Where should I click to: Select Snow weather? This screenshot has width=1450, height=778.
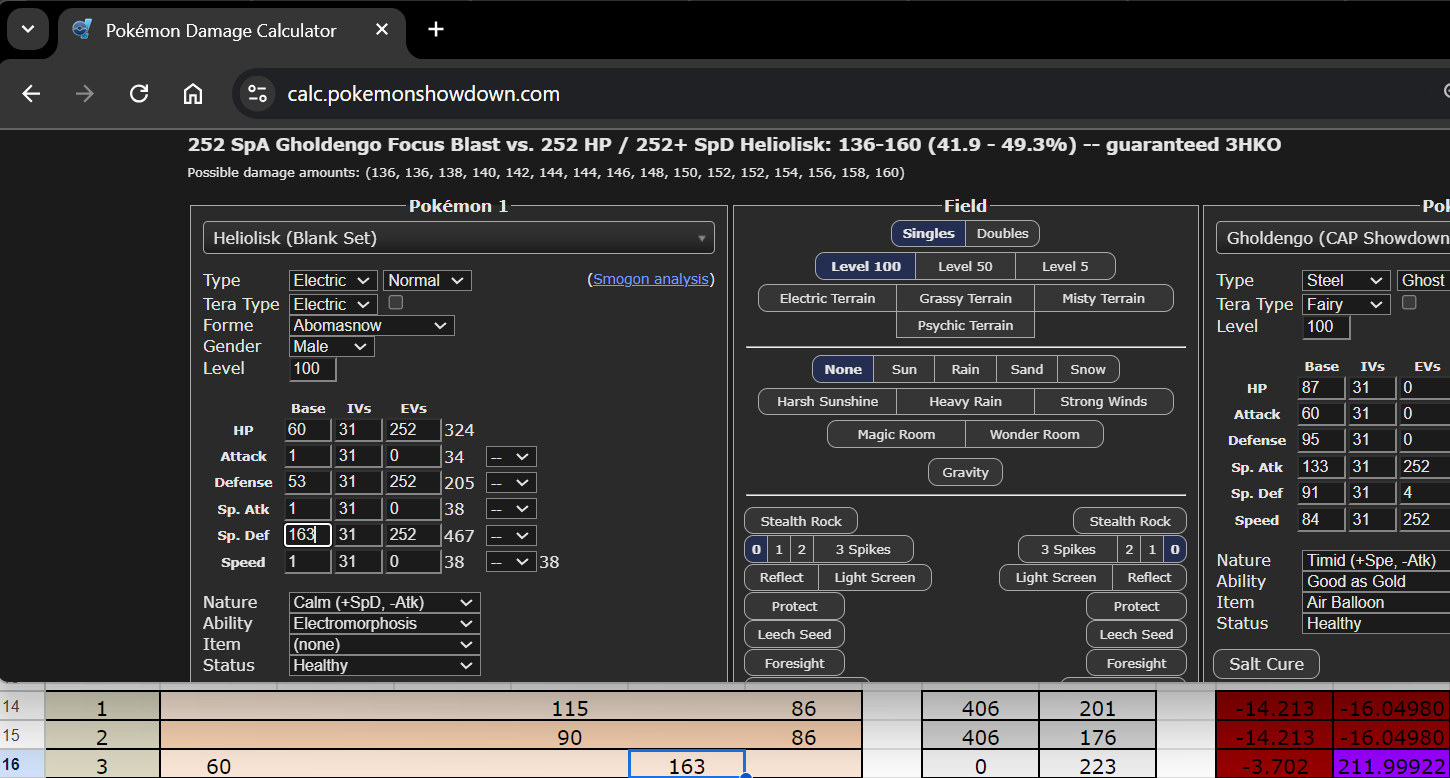coord(1088,369)
